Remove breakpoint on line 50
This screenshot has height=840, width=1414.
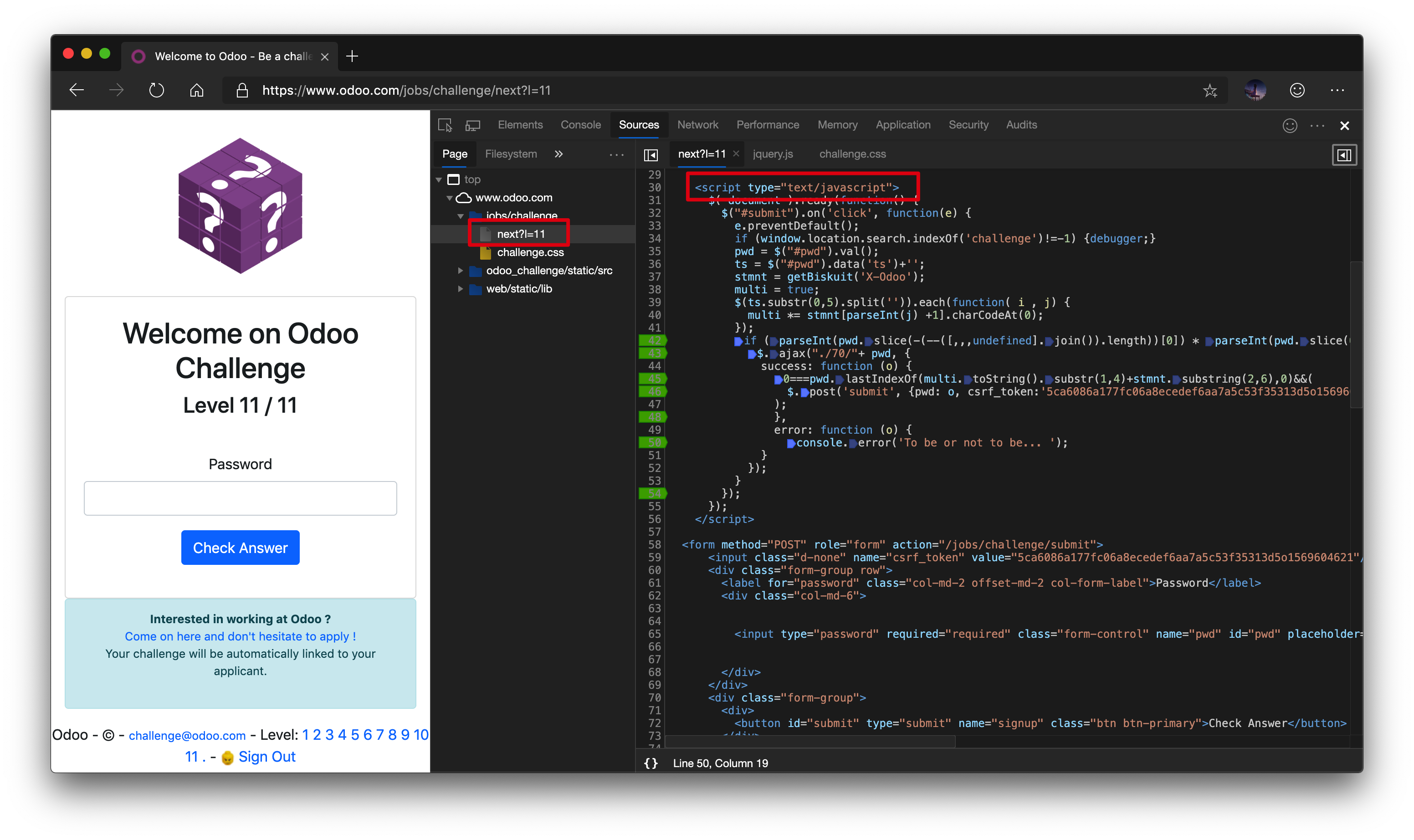tap(653, 442)
